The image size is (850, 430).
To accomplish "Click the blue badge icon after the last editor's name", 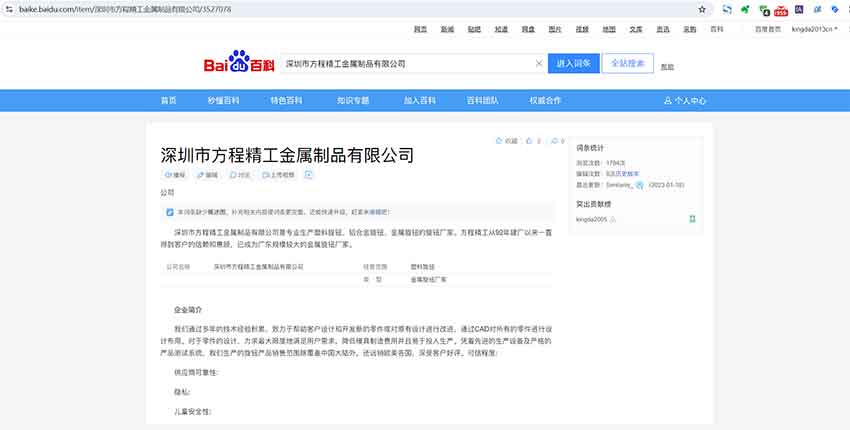I will point(640,185).
